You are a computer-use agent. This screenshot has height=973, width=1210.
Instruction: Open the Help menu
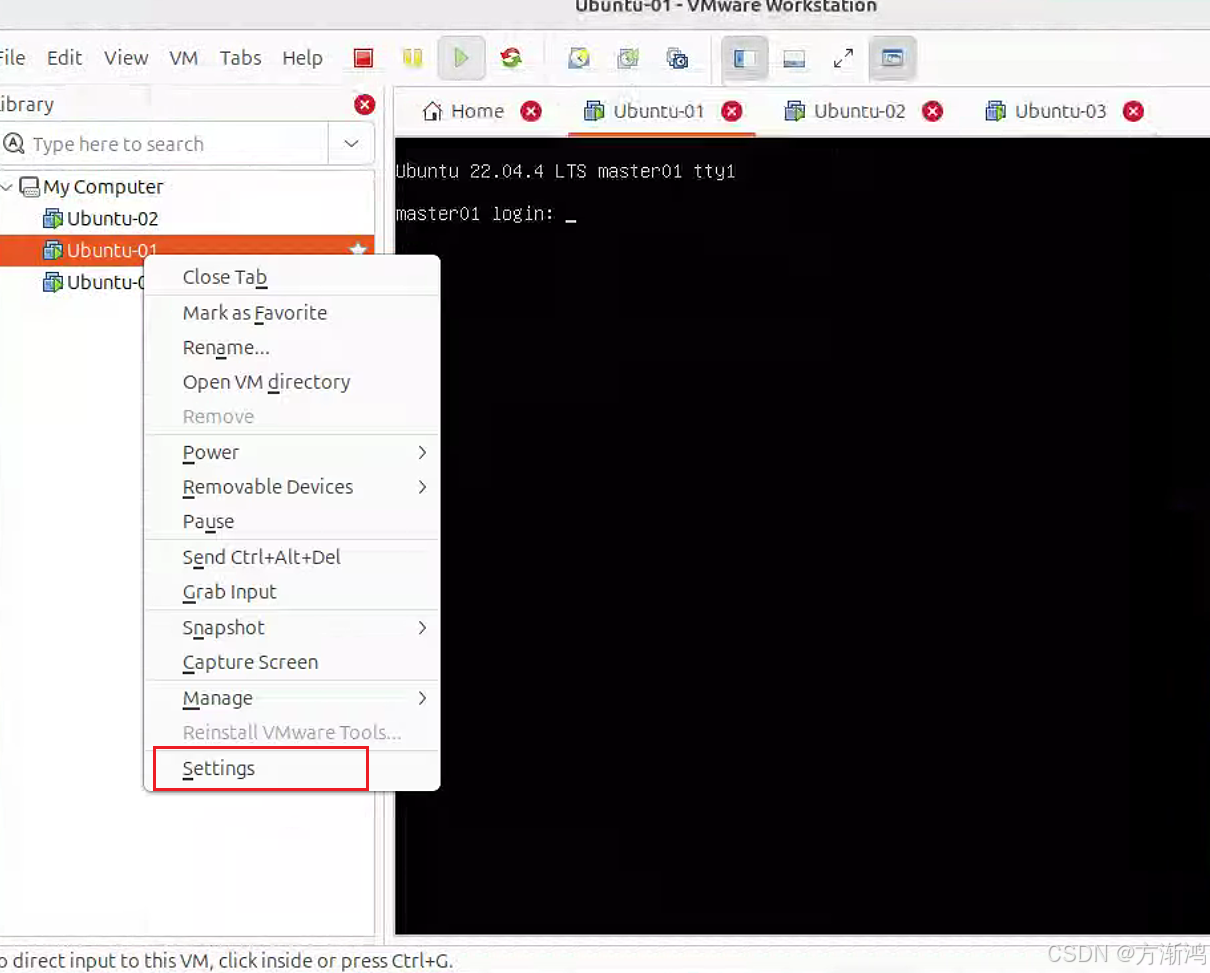pos(302,58)
